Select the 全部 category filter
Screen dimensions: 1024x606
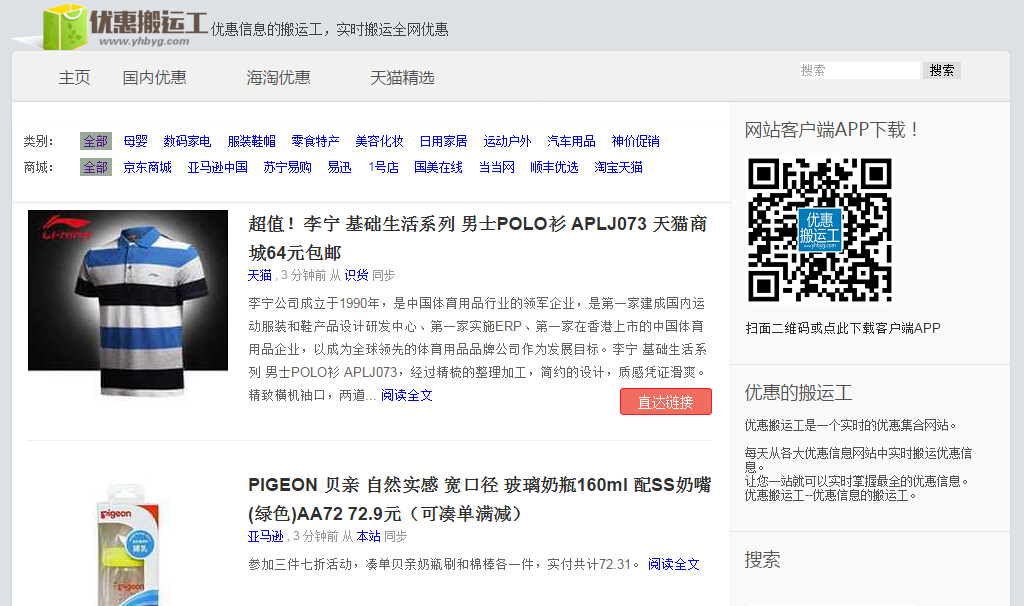pos(96,141)
